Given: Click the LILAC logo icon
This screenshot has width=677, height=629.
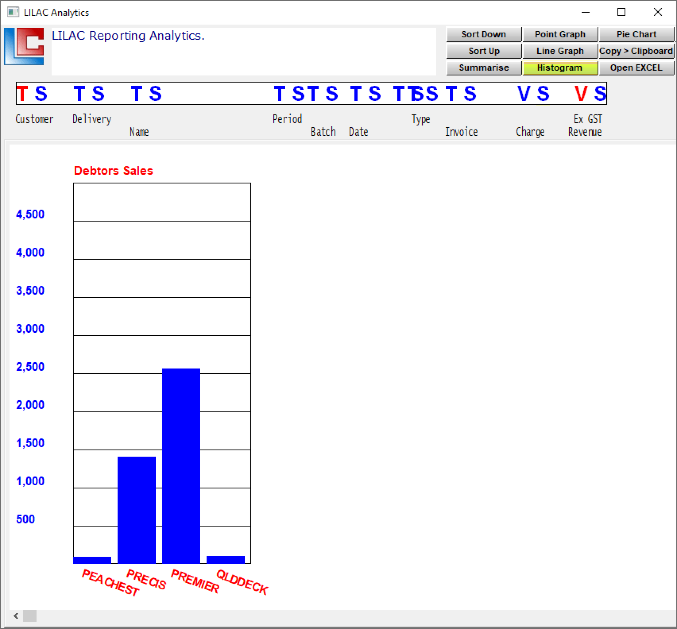Looking at the screenshot, I should coord(24,46).
